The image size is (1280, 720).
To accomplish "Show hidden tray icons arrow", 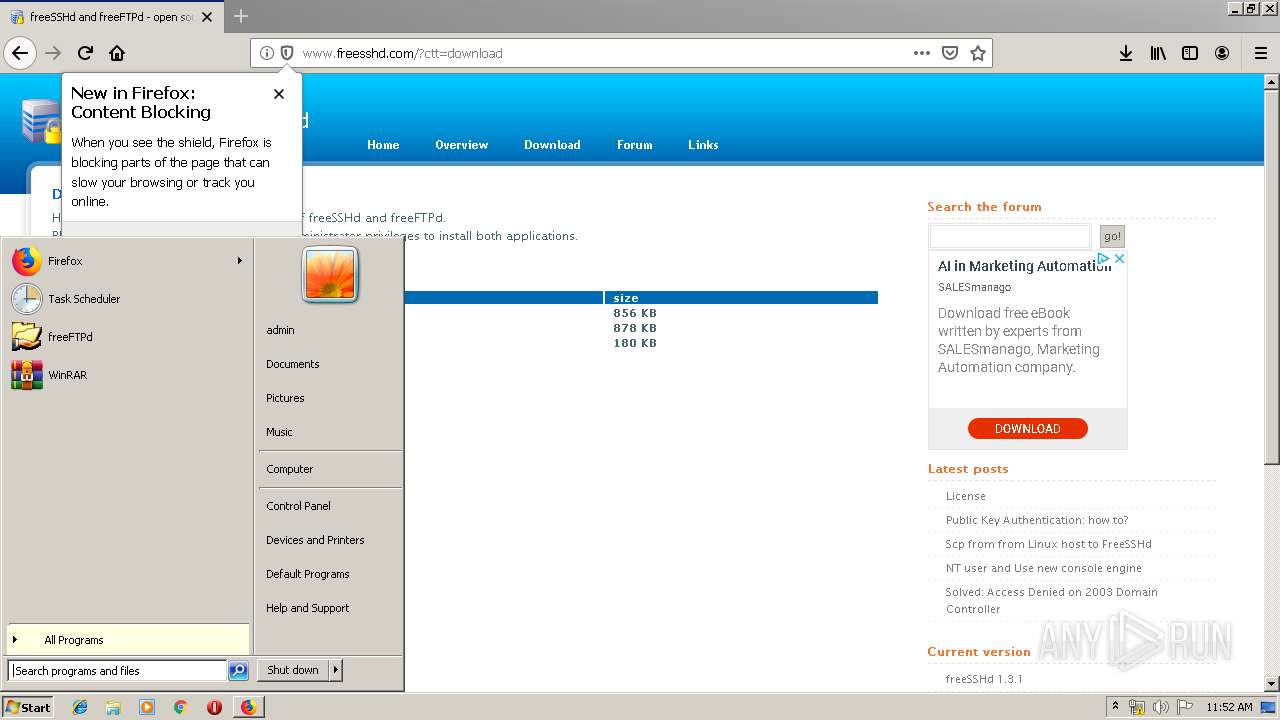I will tap(1115, 707).
